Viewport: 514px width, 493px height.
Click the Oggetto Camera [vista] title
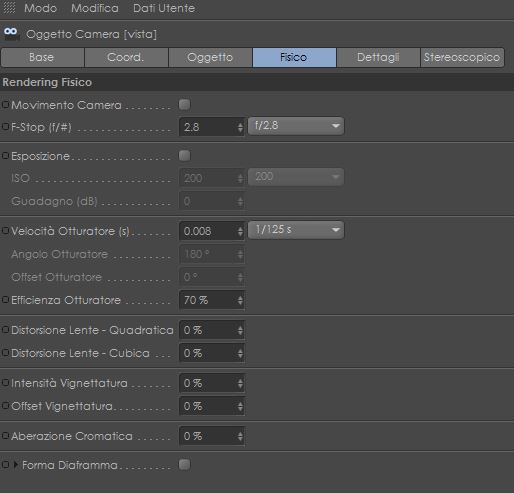click(x=91, y=34)
